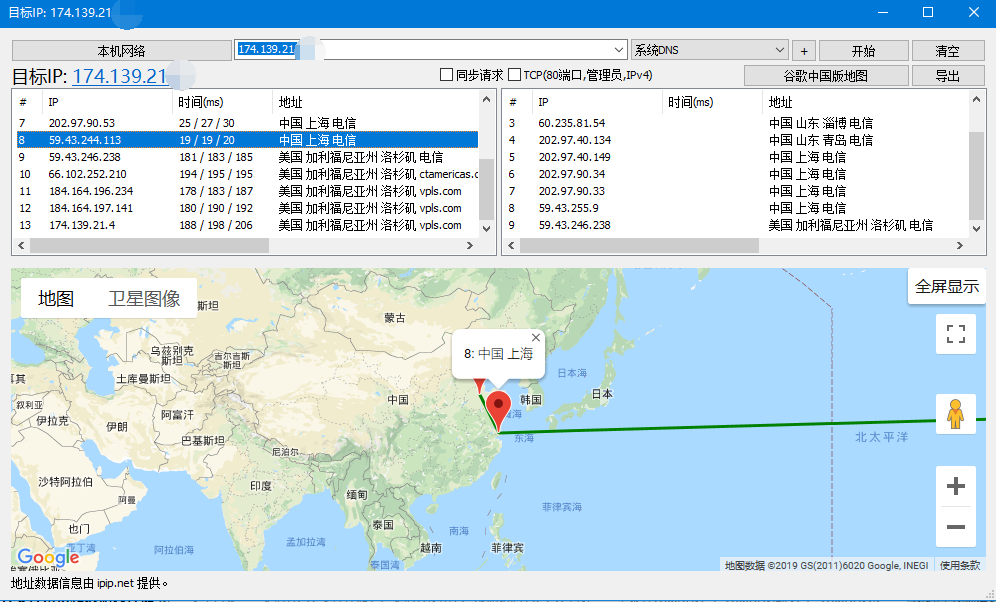This screenshot has width=996, height=602.
Task: Zoom in the map with plus icon
Action: click(955, 486)
